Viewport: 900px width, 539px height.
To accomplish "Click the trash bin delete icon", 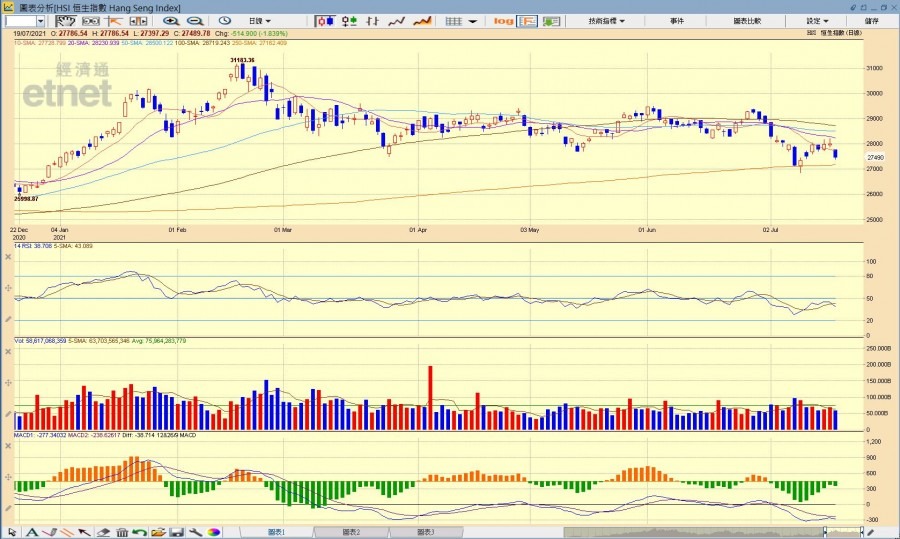I will 122,532.
